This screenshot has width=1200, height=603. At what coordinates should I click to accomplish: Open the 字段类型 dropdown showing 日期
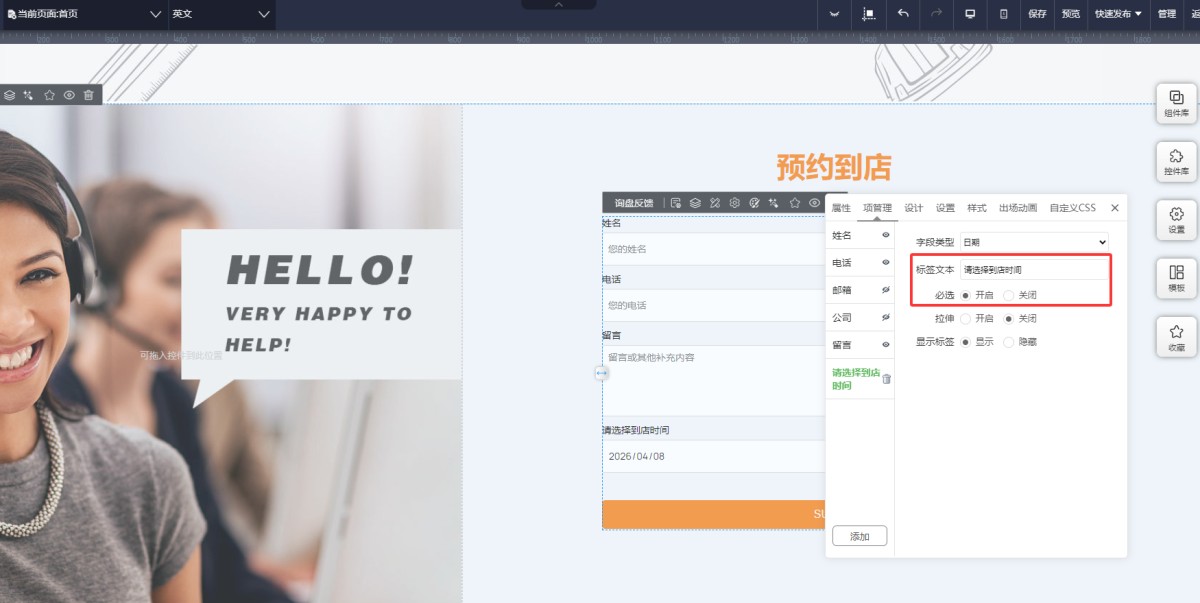coord(1034,242)
